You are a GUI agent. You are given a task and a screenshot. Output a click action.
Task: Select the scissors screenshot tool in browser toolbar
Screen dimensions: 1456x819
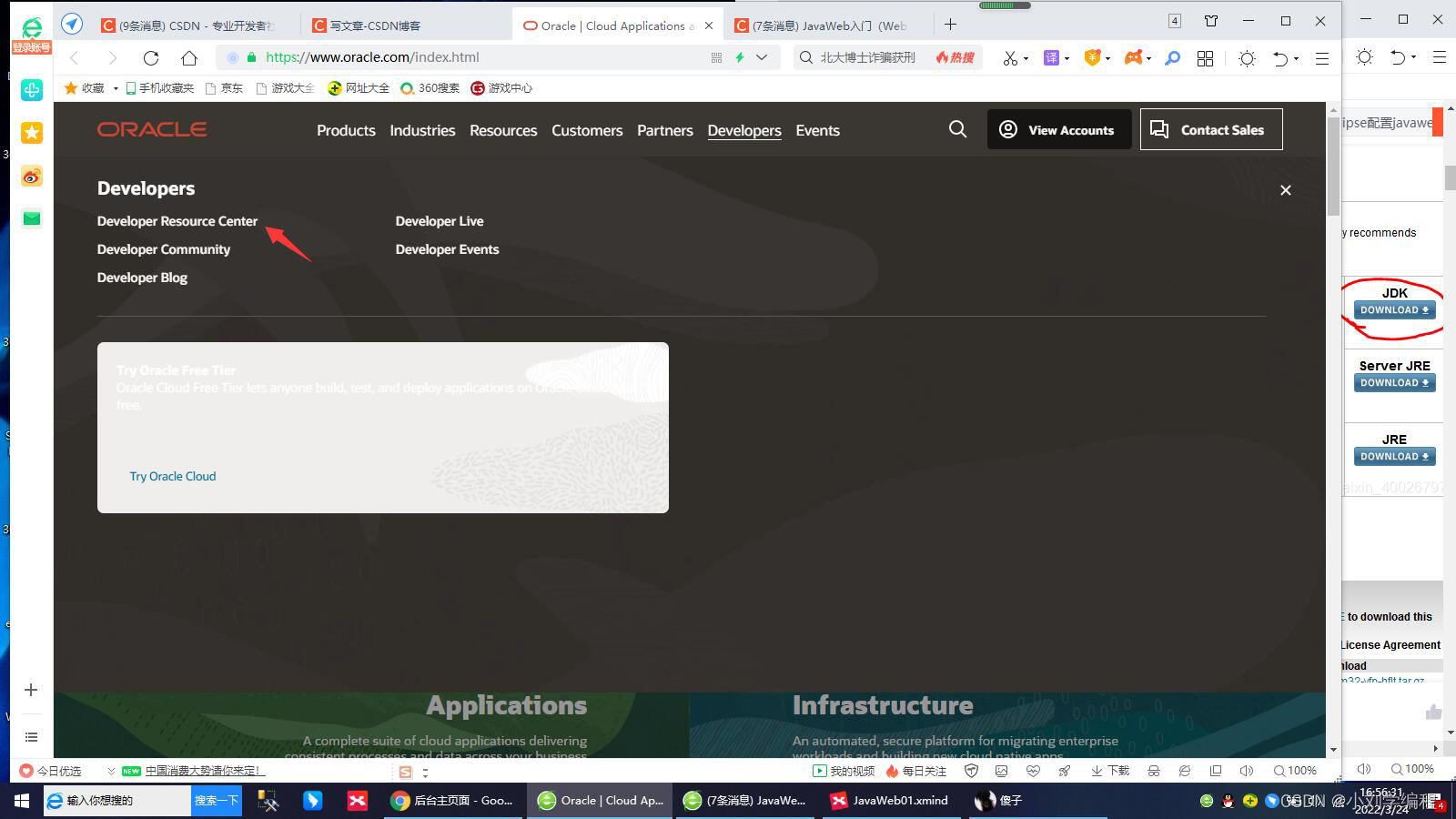click(x=1010, y=57)
